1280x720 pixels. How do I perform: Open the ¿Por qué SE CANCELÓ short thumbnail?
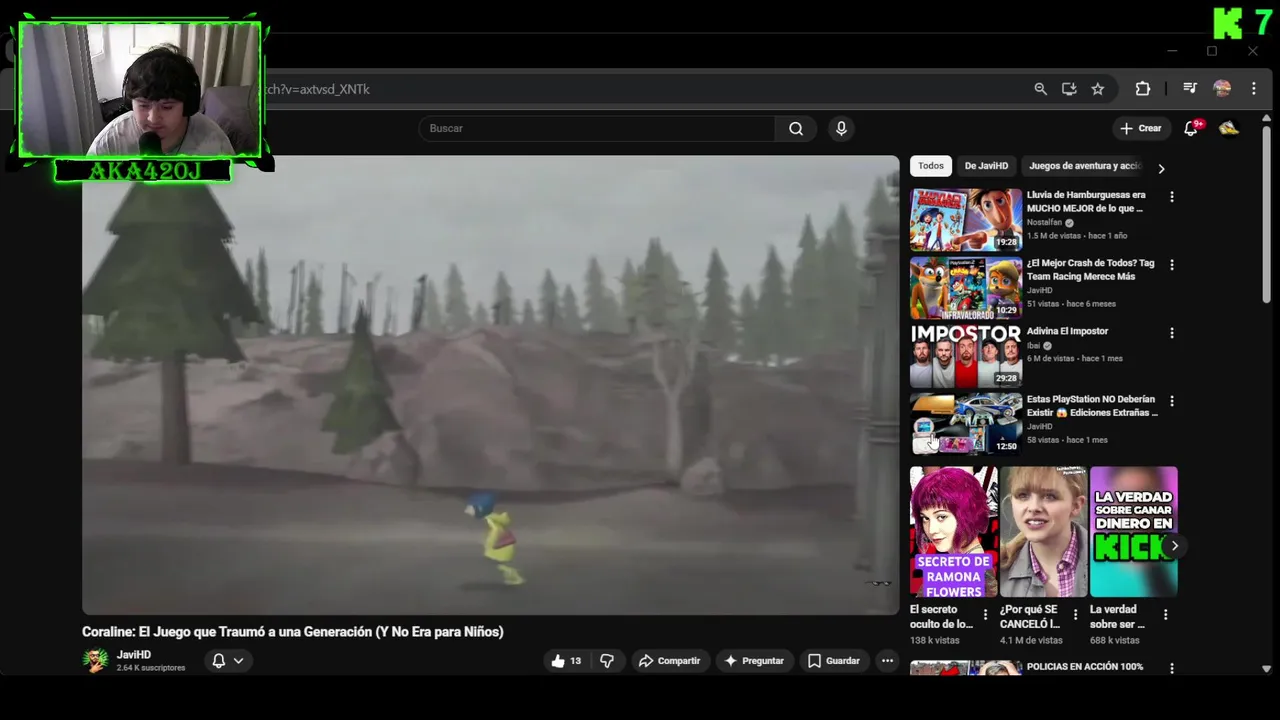pyautogui.click(x=1044, y=531)
